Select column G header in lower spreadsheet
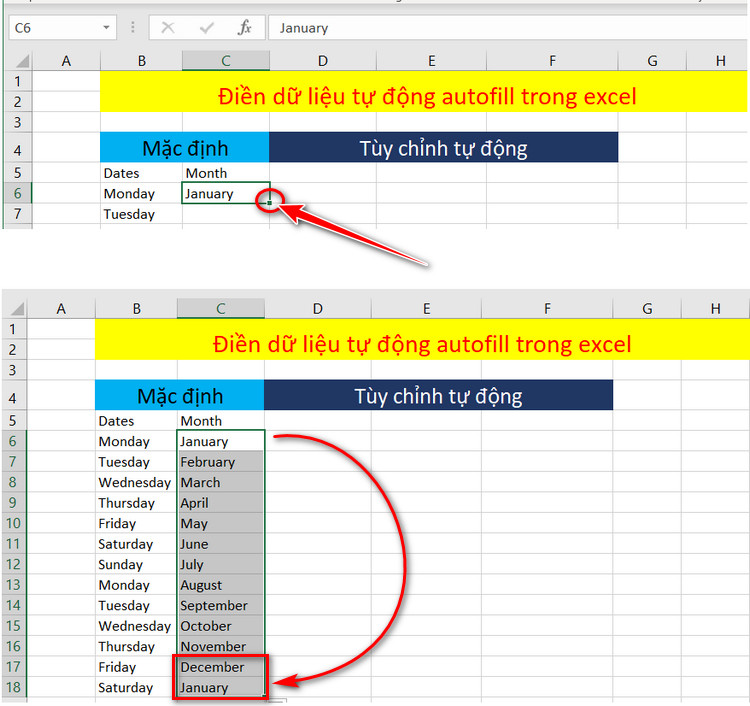The height and width of the screenshot is (706, 750). (647, 309)
